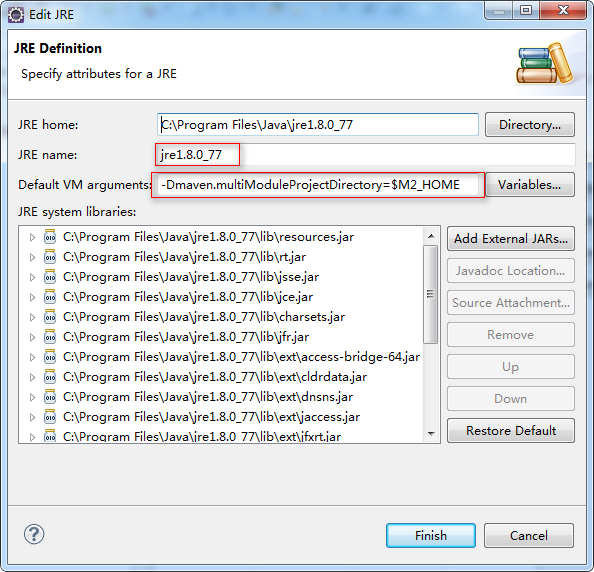The image size is (594, 572).
Task: Maximize the Edit JRE window
Action: tap(526, 10)
